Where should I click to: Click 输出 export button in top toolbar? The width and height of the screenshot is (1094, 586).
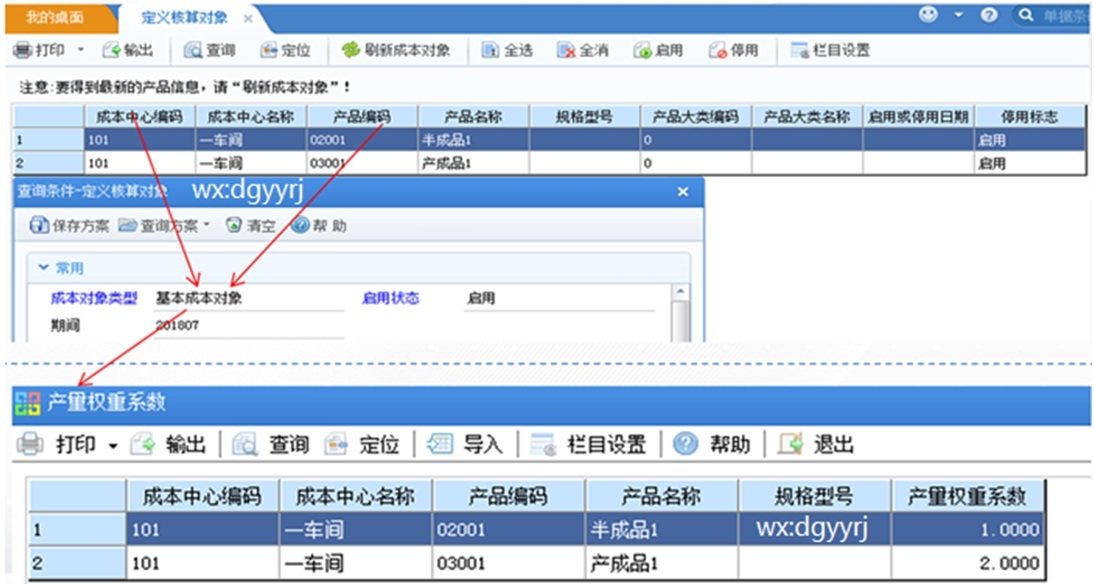pos(128,50)
